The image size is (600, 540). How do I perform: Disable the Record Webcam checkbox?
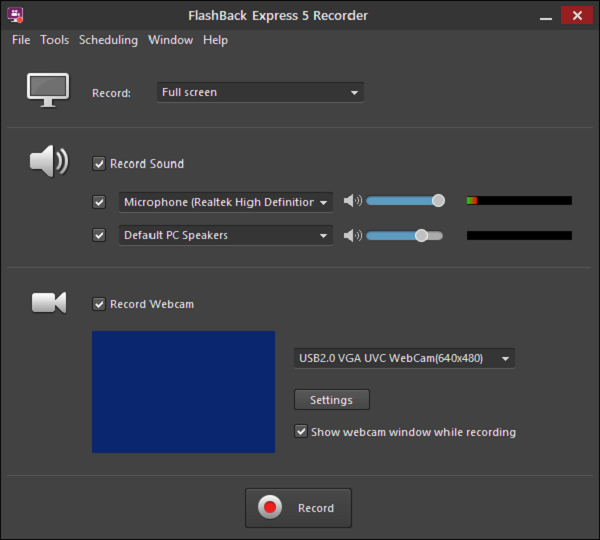click(99, 304)
